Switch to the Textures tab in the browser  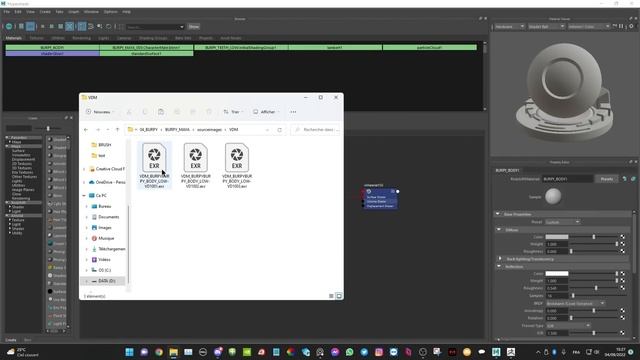pos(37,38)
